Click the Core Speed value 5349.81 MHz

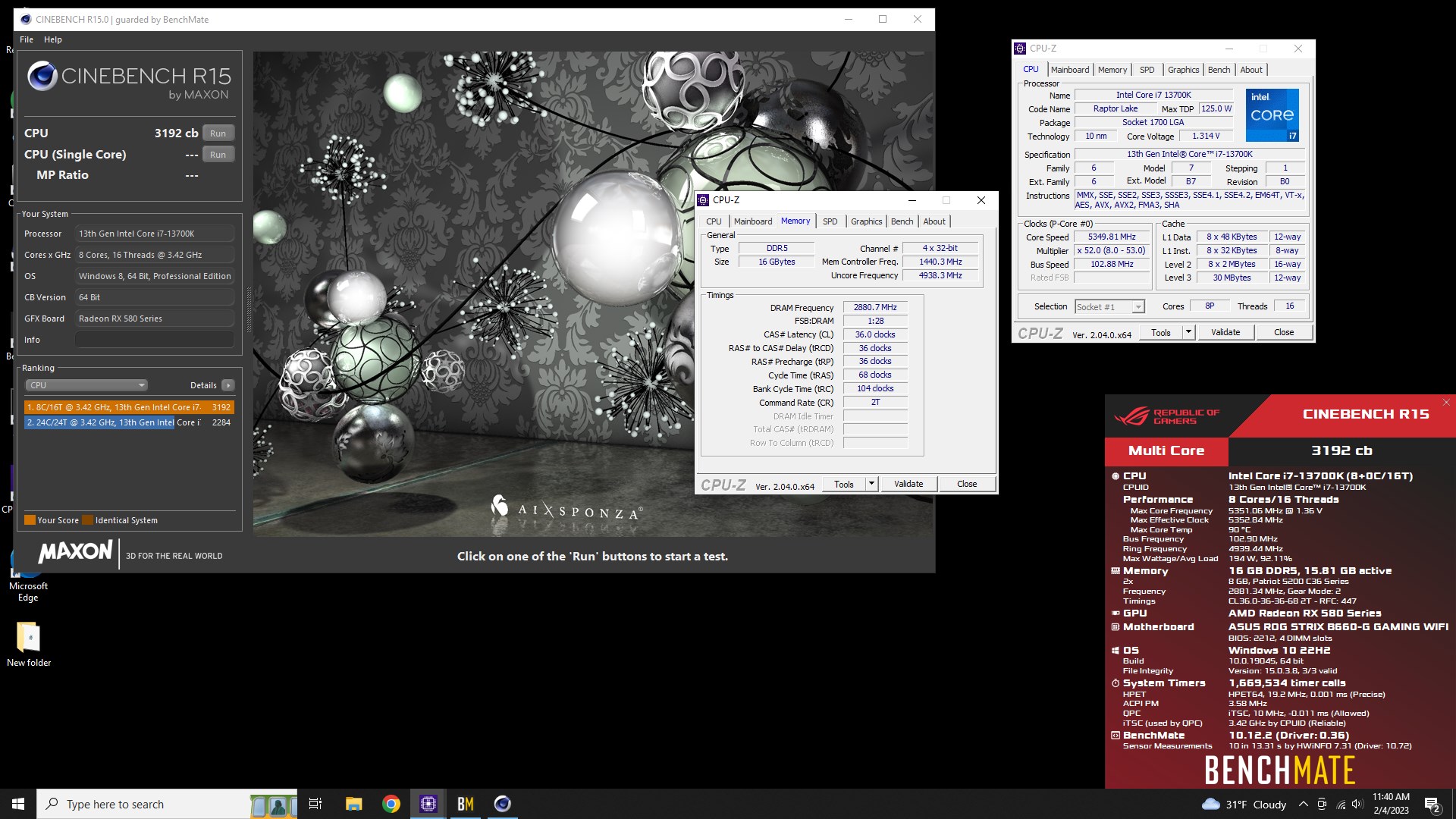tap(1112, 237)
